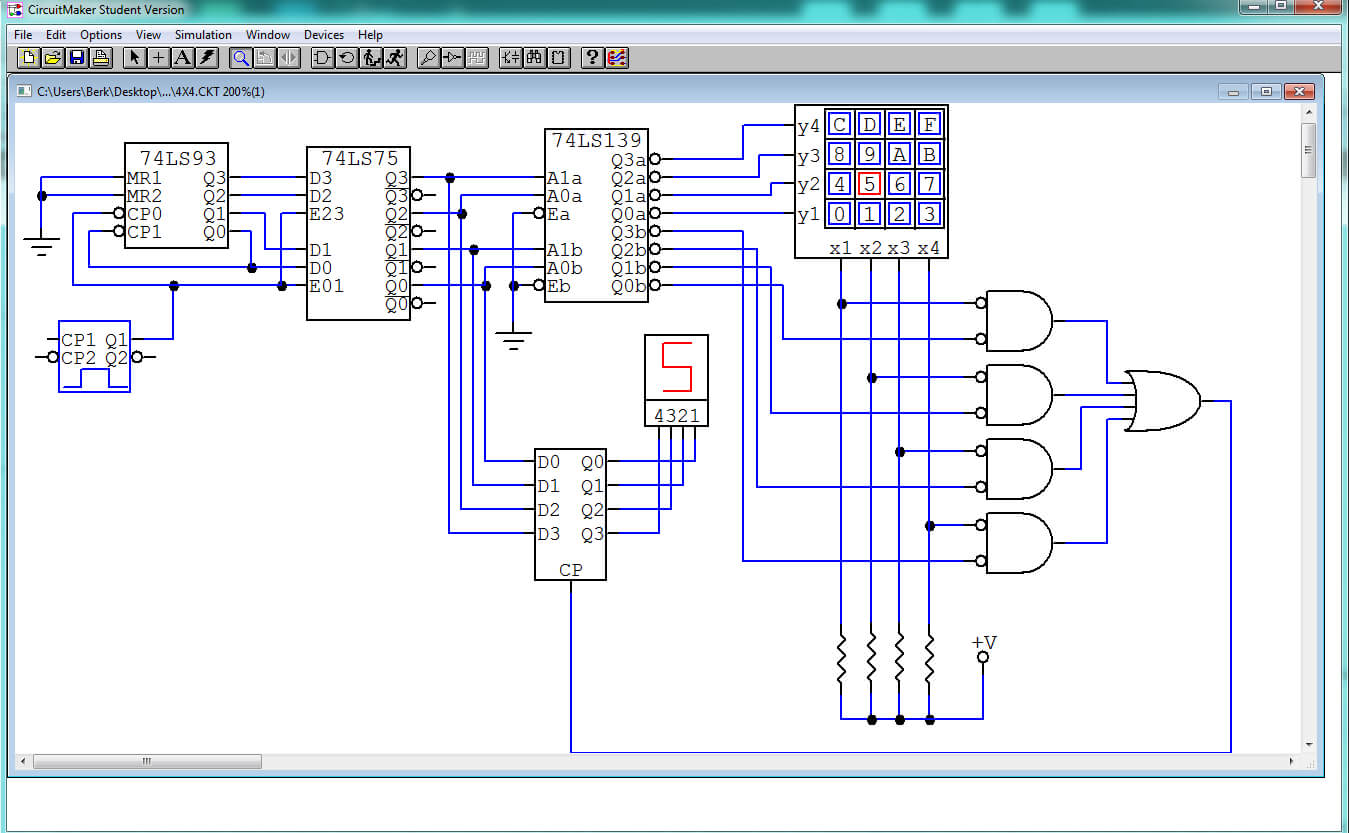The width and height of the screenshot is (1349, 833).
Task: Toggle keypad key 0
Action: pos(840,214)
